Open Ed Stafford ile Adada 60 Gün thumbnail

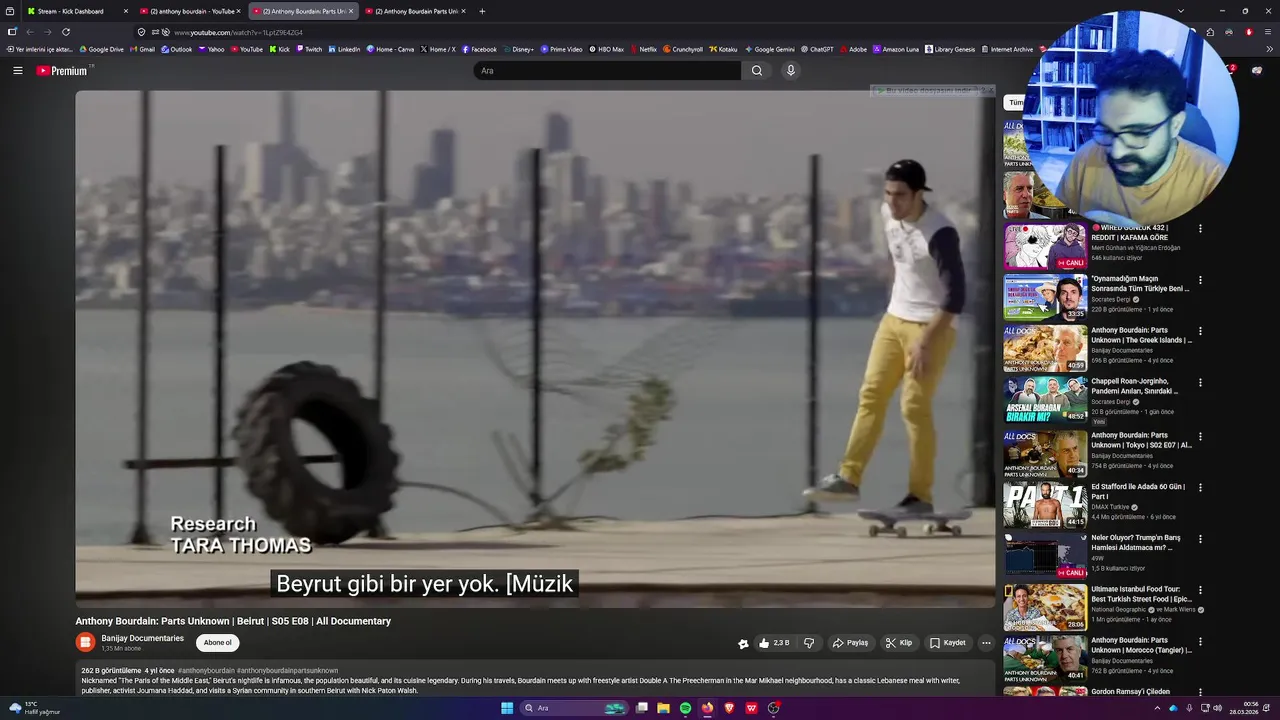click(x=1045, y=505)
